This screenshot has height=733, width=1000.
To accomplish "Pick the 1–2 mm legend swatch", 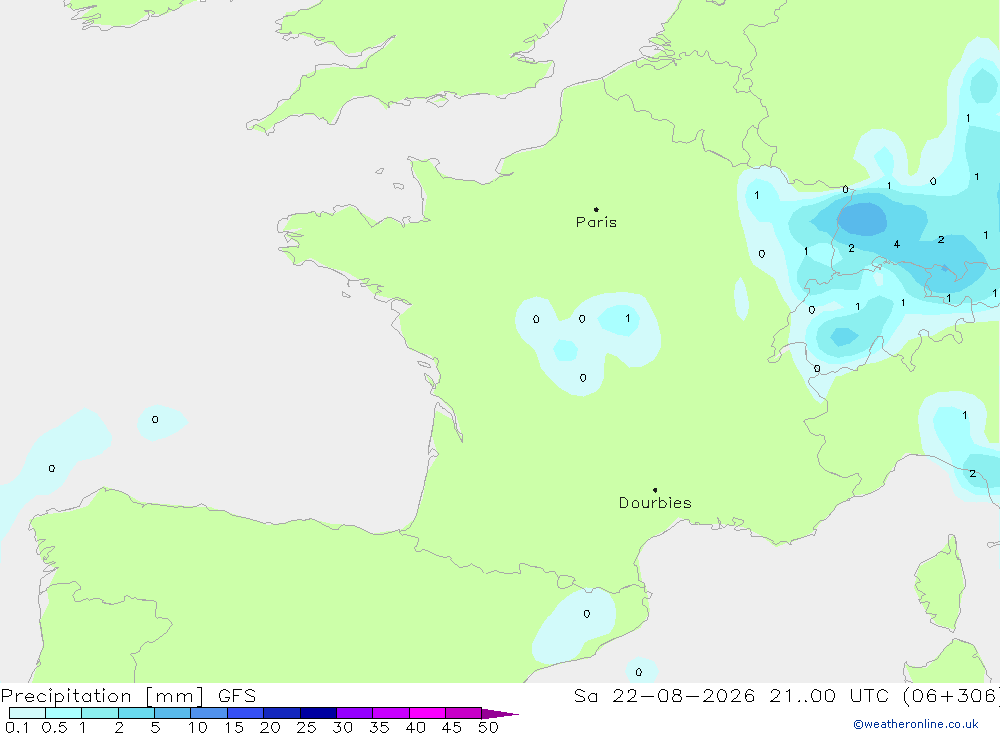I will click(100, 713).
